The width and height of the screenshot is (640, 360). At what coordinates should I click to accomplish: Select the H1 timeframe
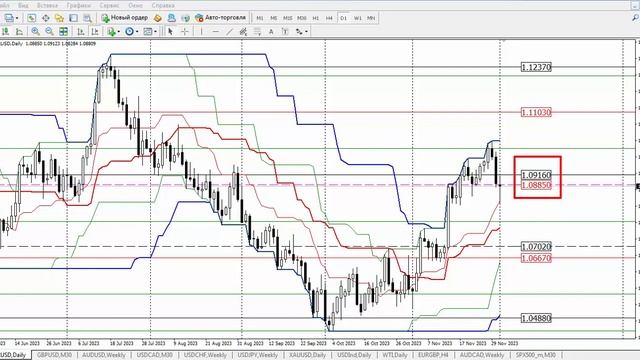[316, 18]
